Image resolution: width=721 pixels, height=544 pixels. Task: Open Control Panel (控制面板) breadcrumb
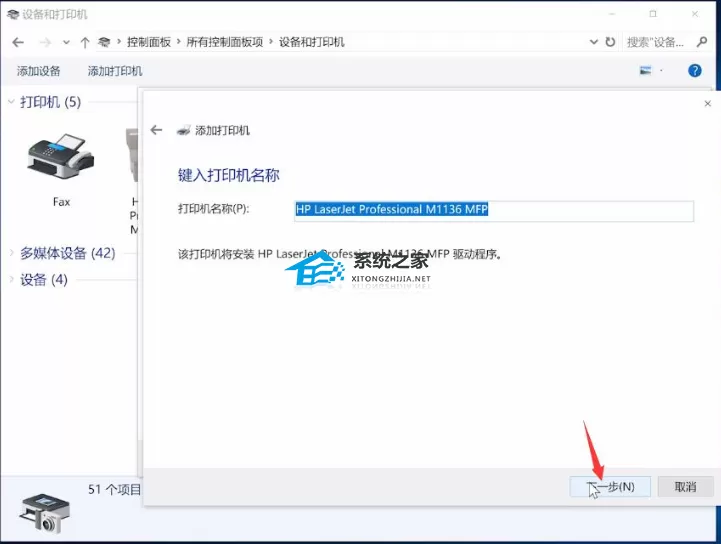click(x=149, y=42)
